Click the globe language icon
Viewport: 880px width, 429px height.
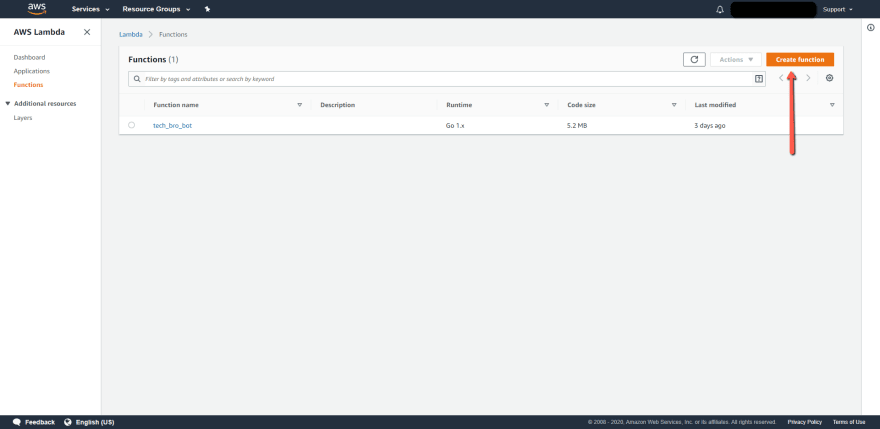68,422
